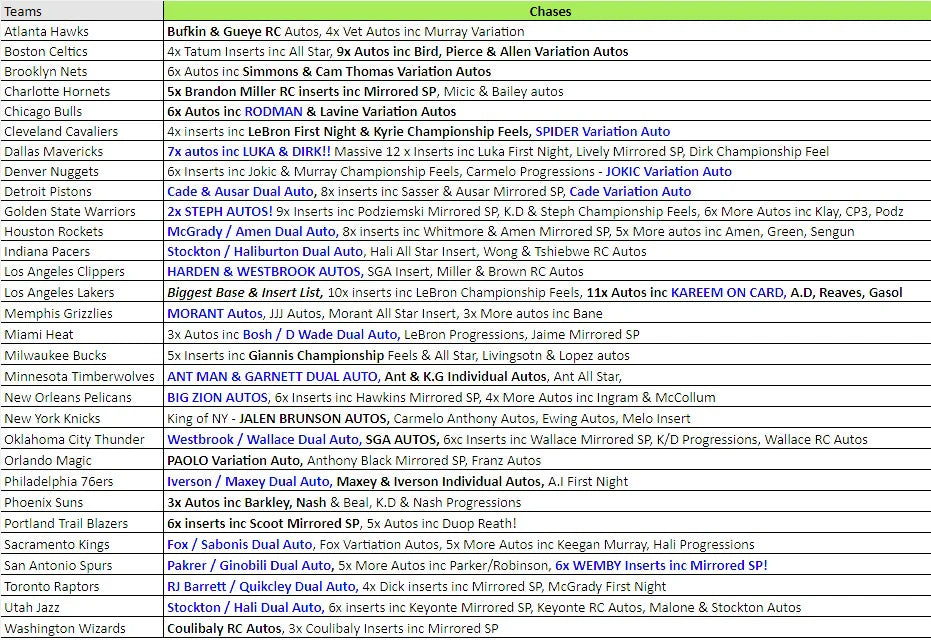Click the 7x autos inc LUKA & DIRK text
This screenshot has height=640, width=931.
248,151
